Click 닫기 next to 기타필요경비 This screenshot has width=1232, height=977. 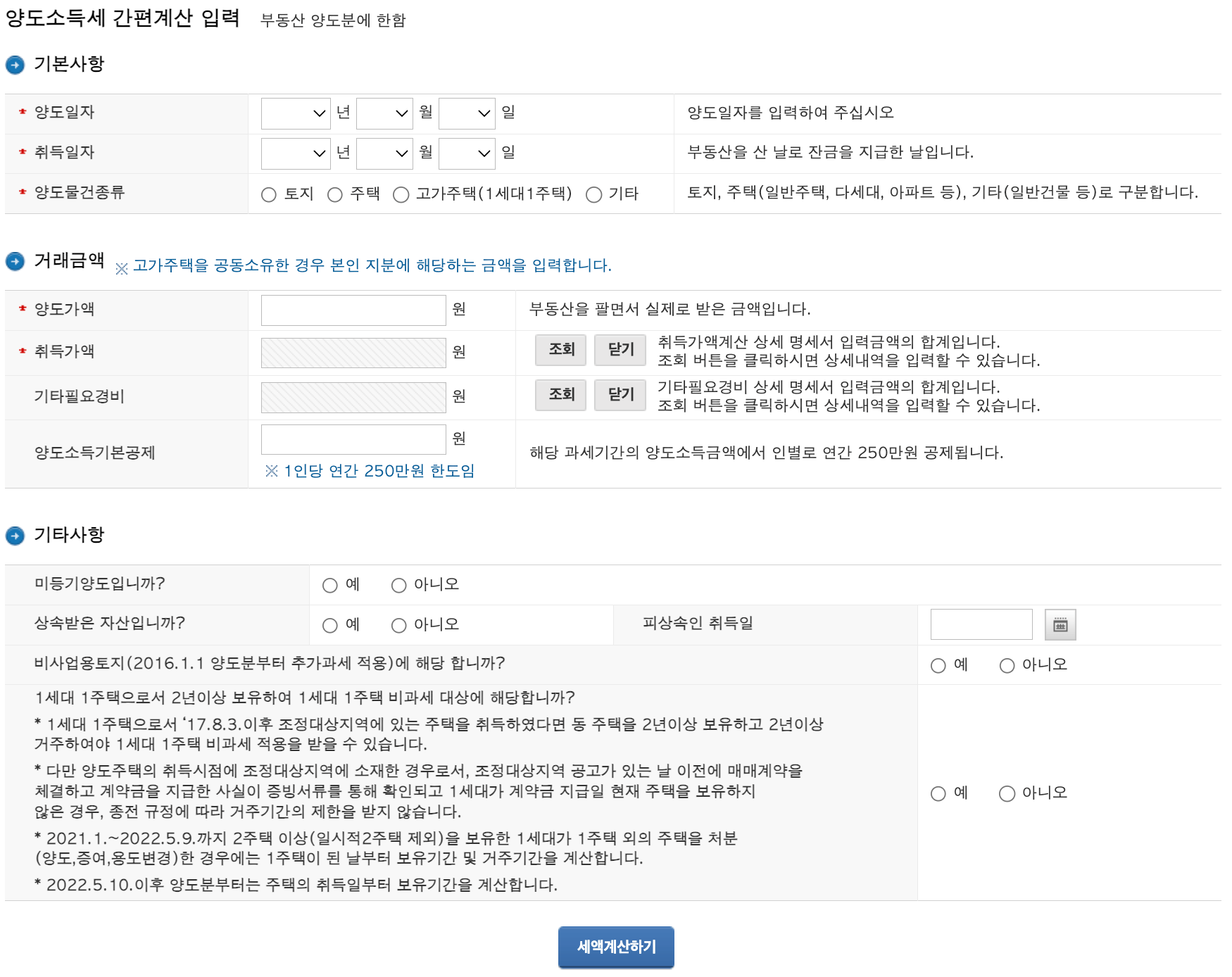(x=620, y=395)
